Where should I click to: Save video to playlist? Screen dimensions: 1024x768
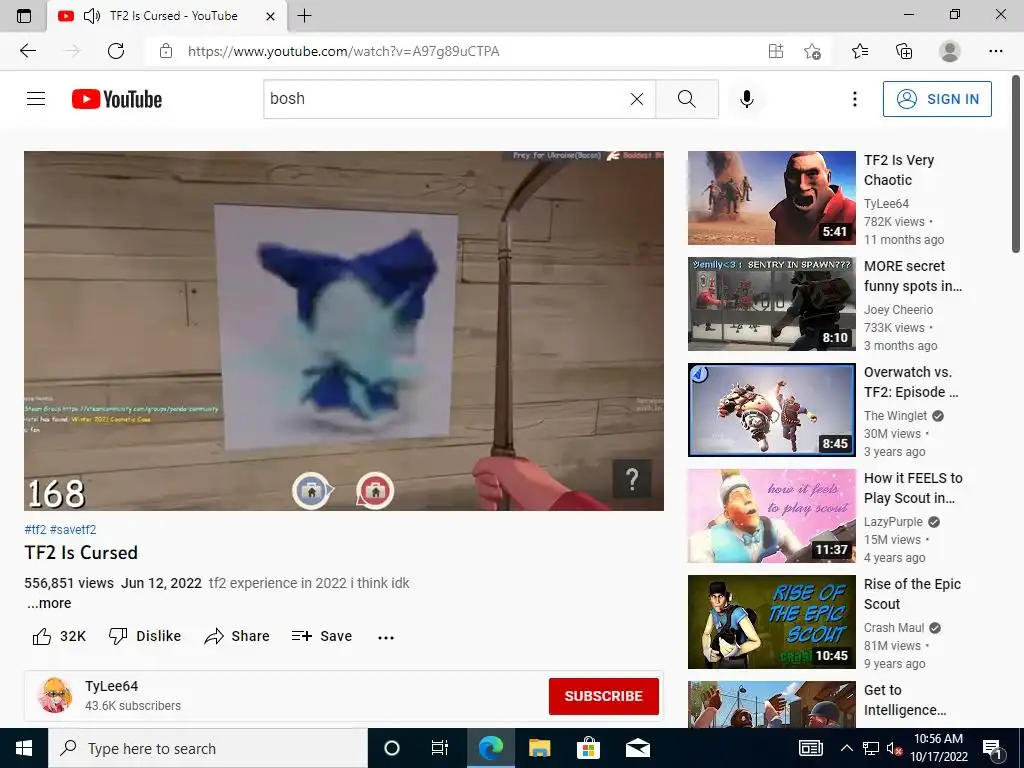point(322,636)
